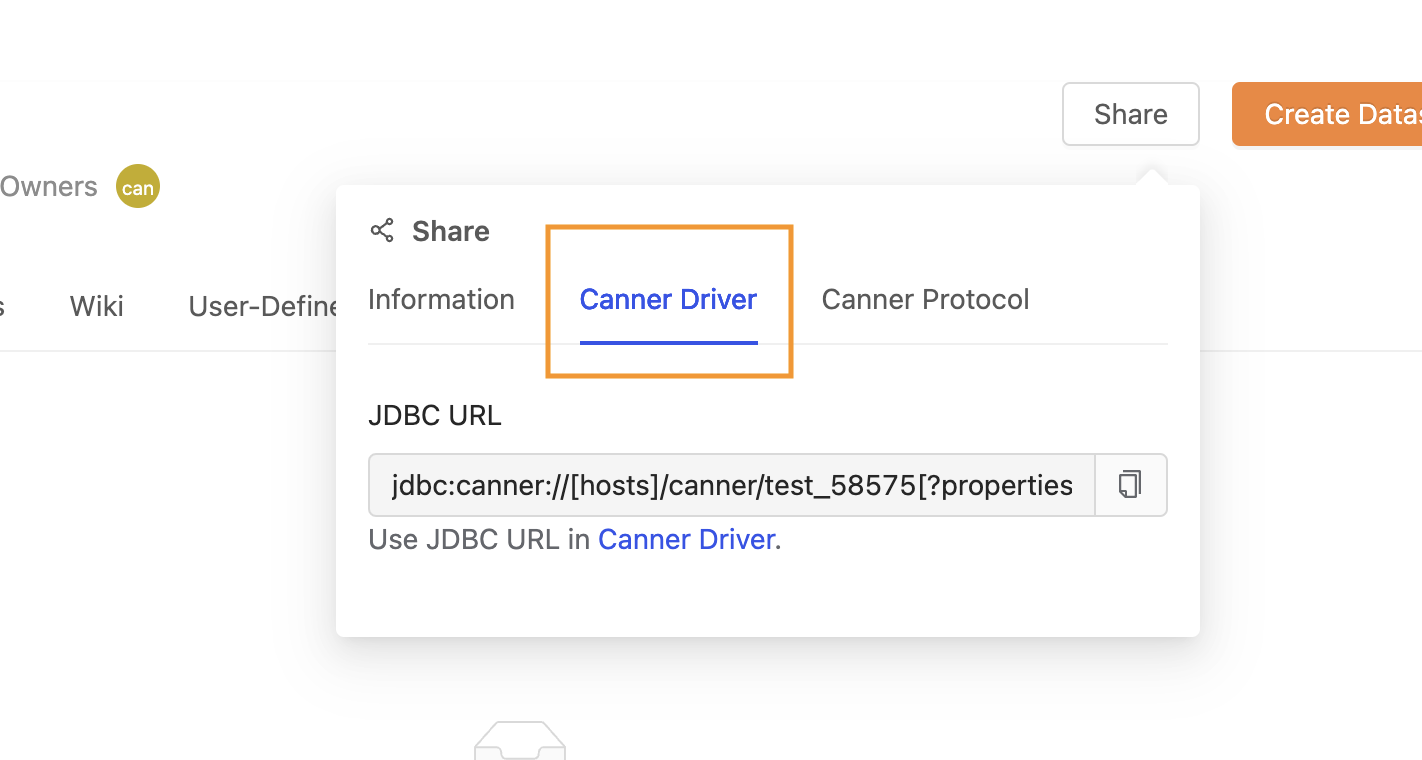Open the User-Defined tab
This screenshot has width=1422, height=760.
pyautogui.click(x=264, y=306)
